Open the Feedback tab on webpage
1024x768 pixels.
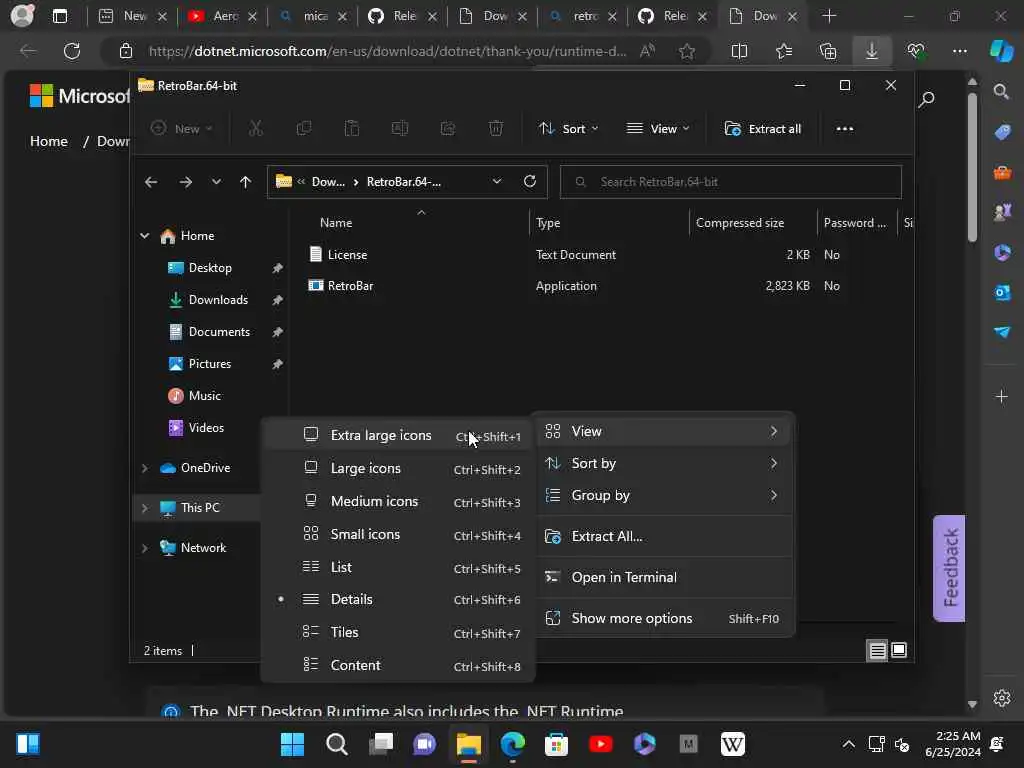tap(950, 568)
